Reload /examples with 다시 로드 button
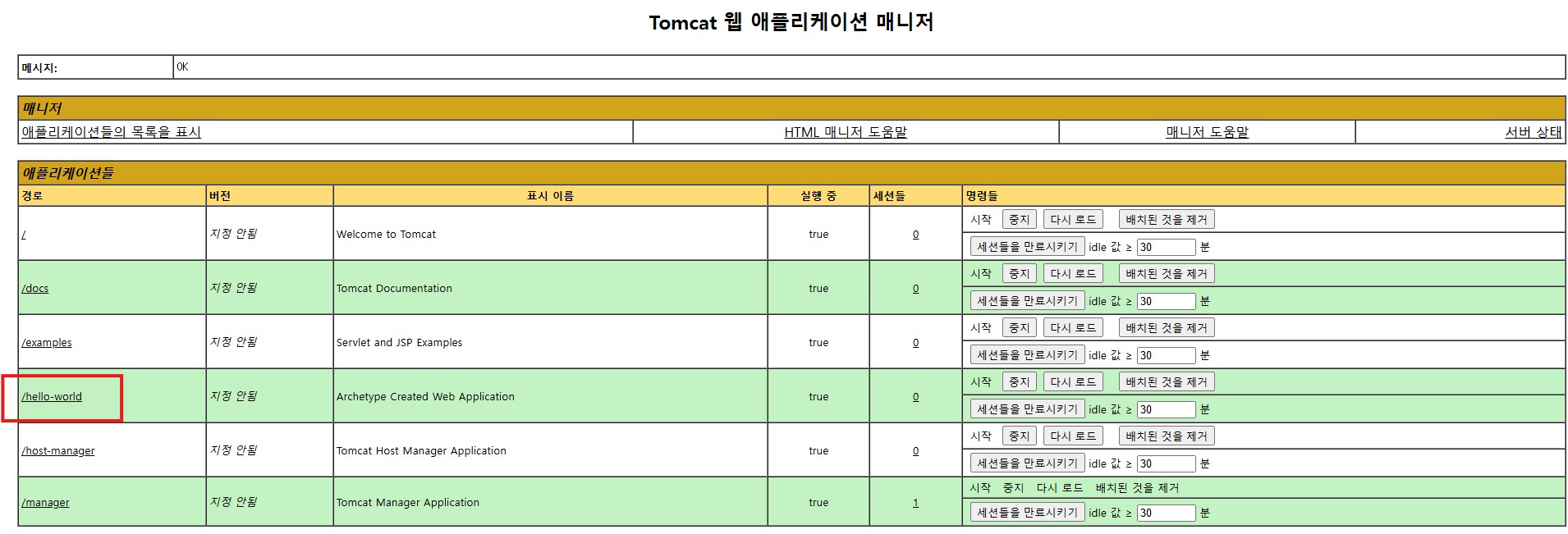This screenshot has height=534, width=1568. click(x=1073, y=328)
